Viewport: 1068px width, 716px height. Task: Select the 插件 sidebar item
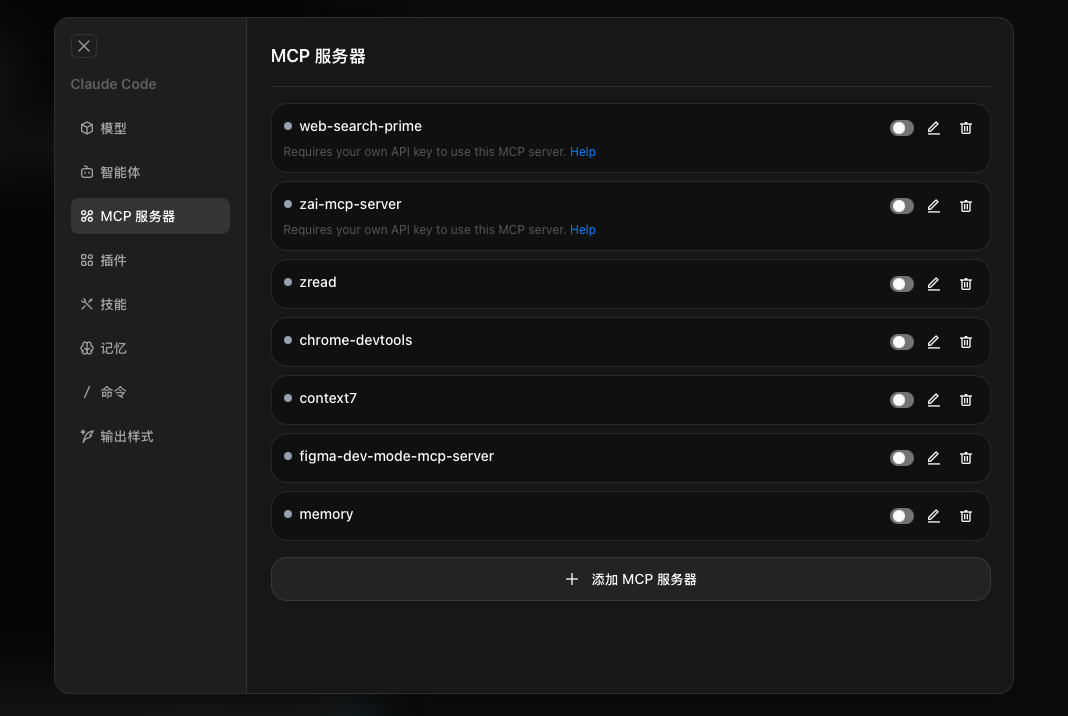113,260
